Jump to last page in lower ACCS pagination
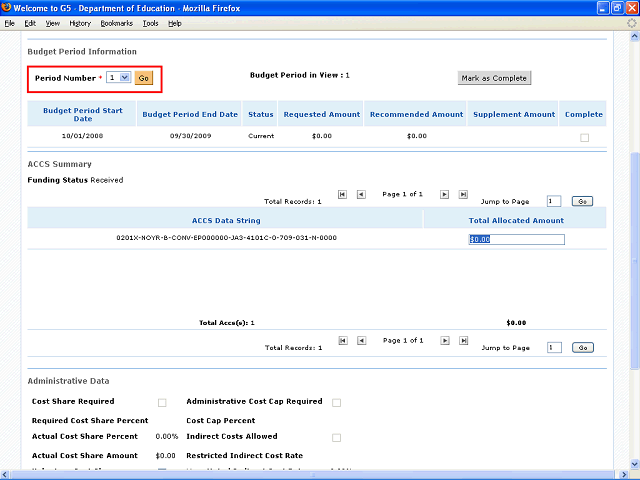The width and height of the screenshot is (640, 480). (463, 341)
